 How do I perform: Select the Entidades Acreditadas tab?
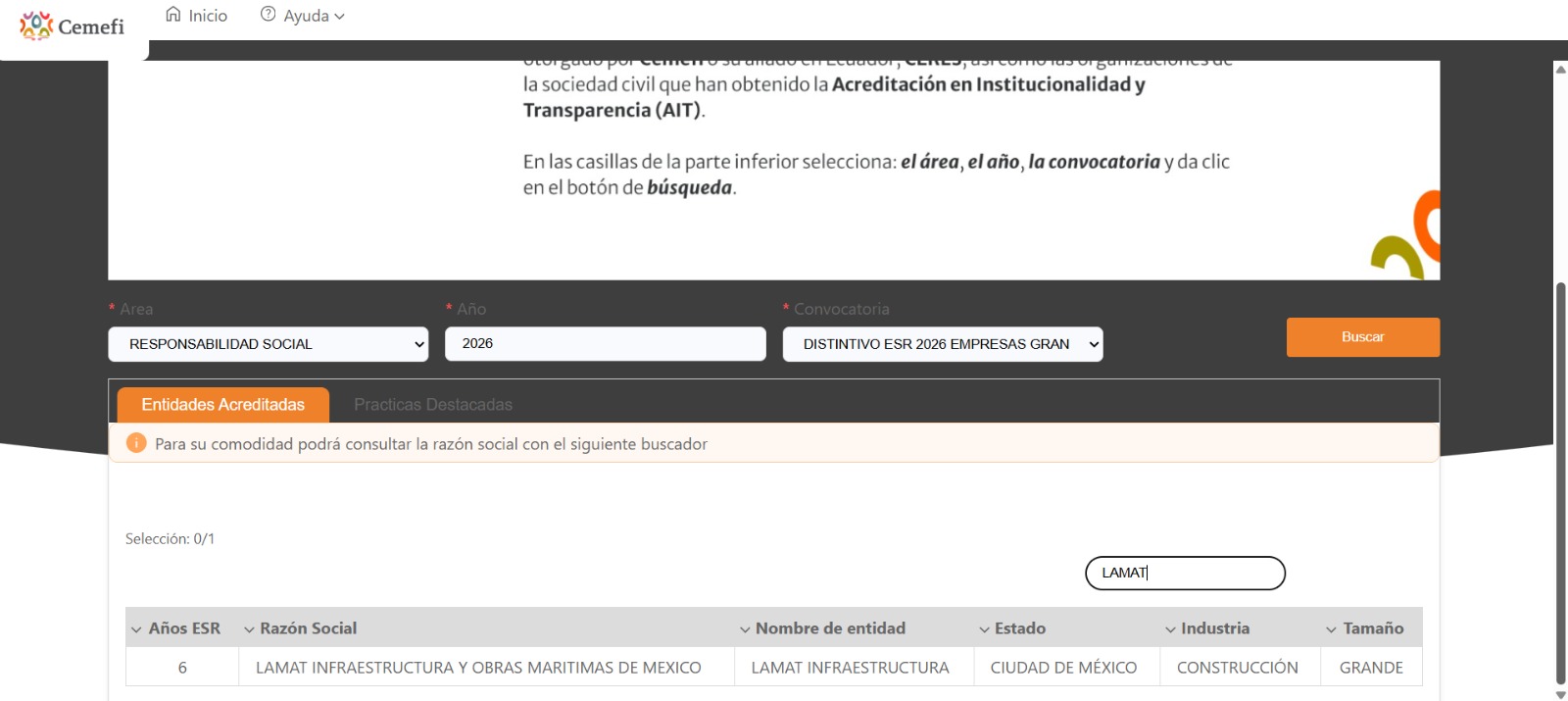(222, 405)
